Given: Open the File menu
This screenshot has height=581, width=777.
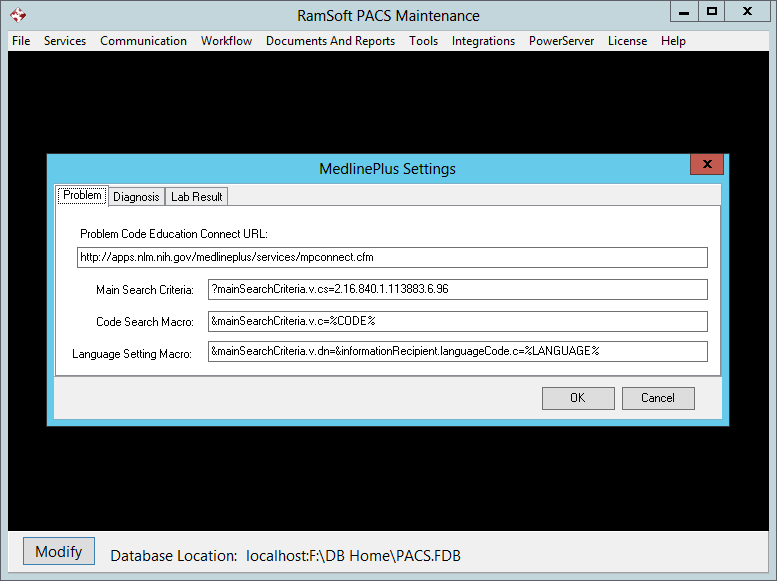Looking at the screenshot, I should pyautogui.click(x=21, y=41).
